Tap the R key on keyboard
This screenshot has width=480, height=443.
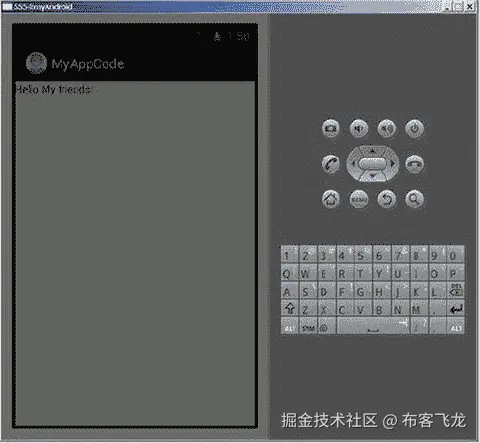tap(345, 273)
